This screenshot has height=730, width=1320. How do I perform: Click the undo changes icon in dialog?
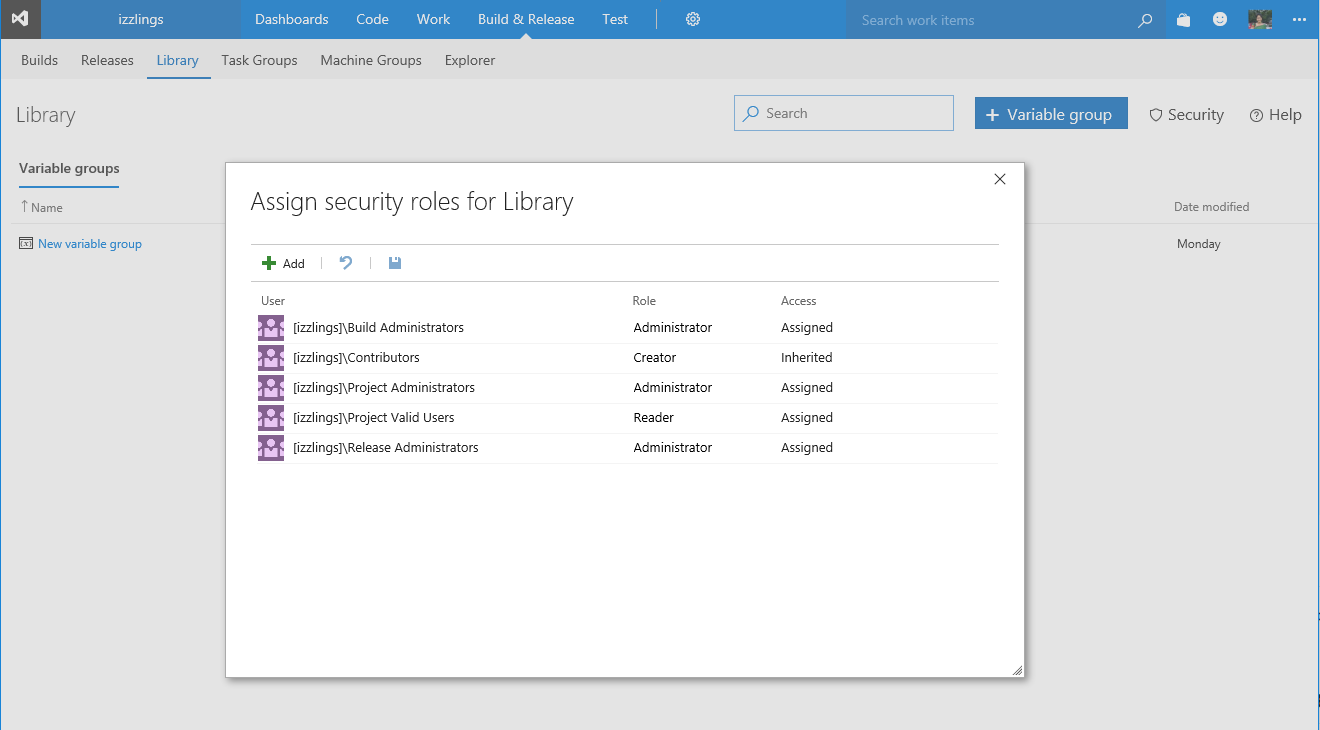tap(346, 263)
